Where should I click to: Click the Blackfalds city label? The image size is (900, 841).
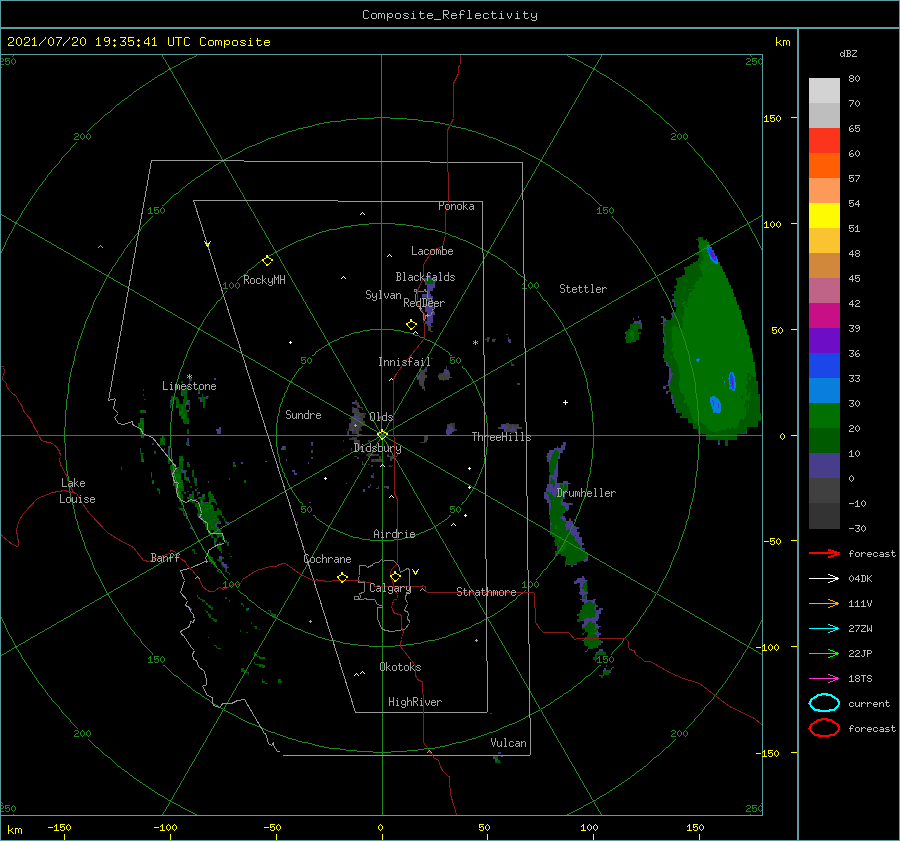(x=425, y=277)
